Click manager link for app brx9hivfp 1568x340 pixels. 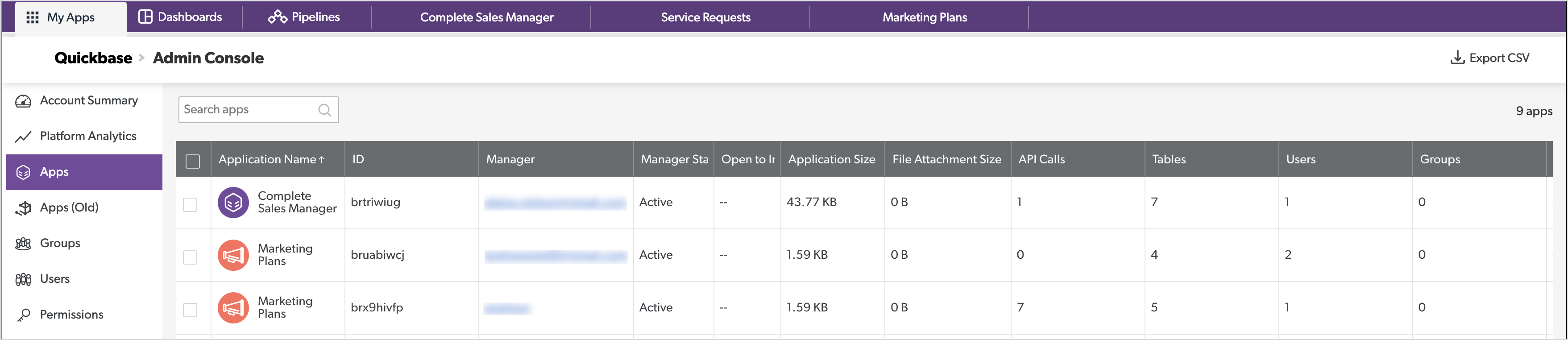point(507,309)
